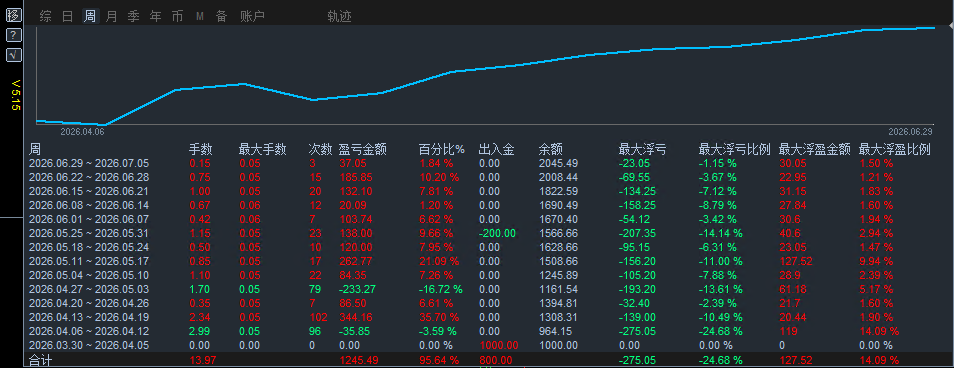Click the 合计 total row label
The height and width of the screenshot is (368, 954).
(41, 361)
